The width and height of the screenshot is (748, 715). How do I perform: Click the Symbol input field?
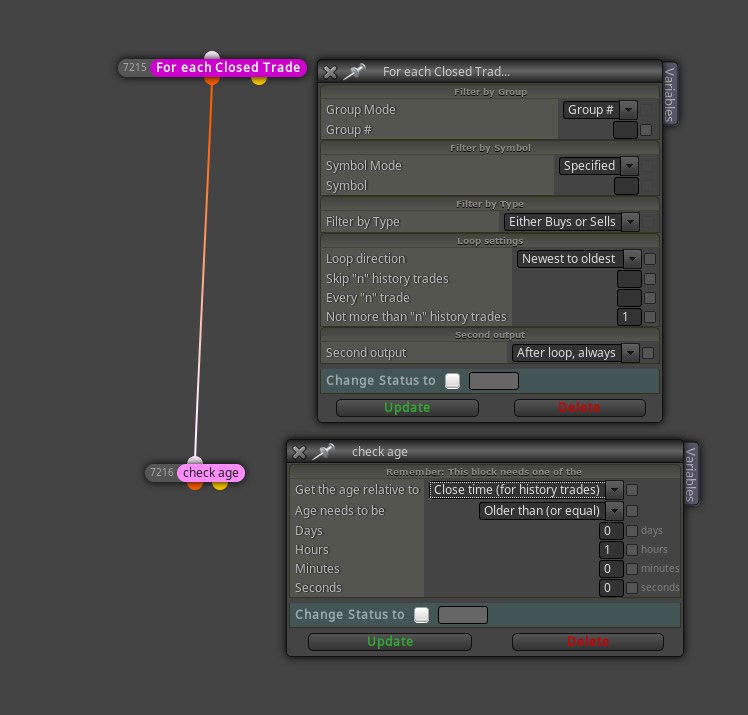tap(626, 186)
